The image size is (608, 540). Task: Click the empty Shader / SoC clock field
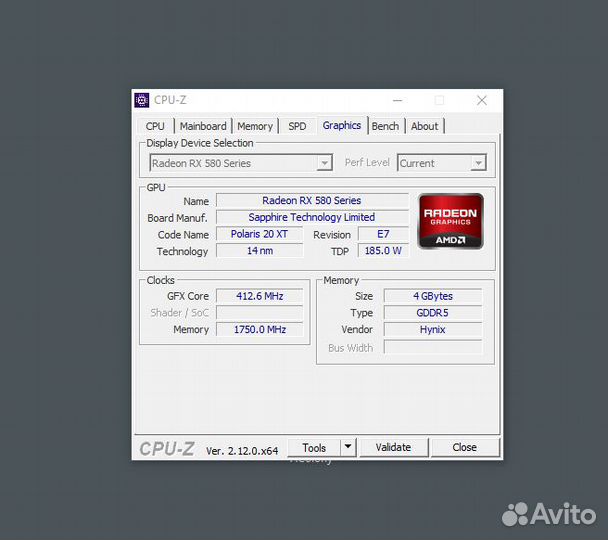point(259,313)
